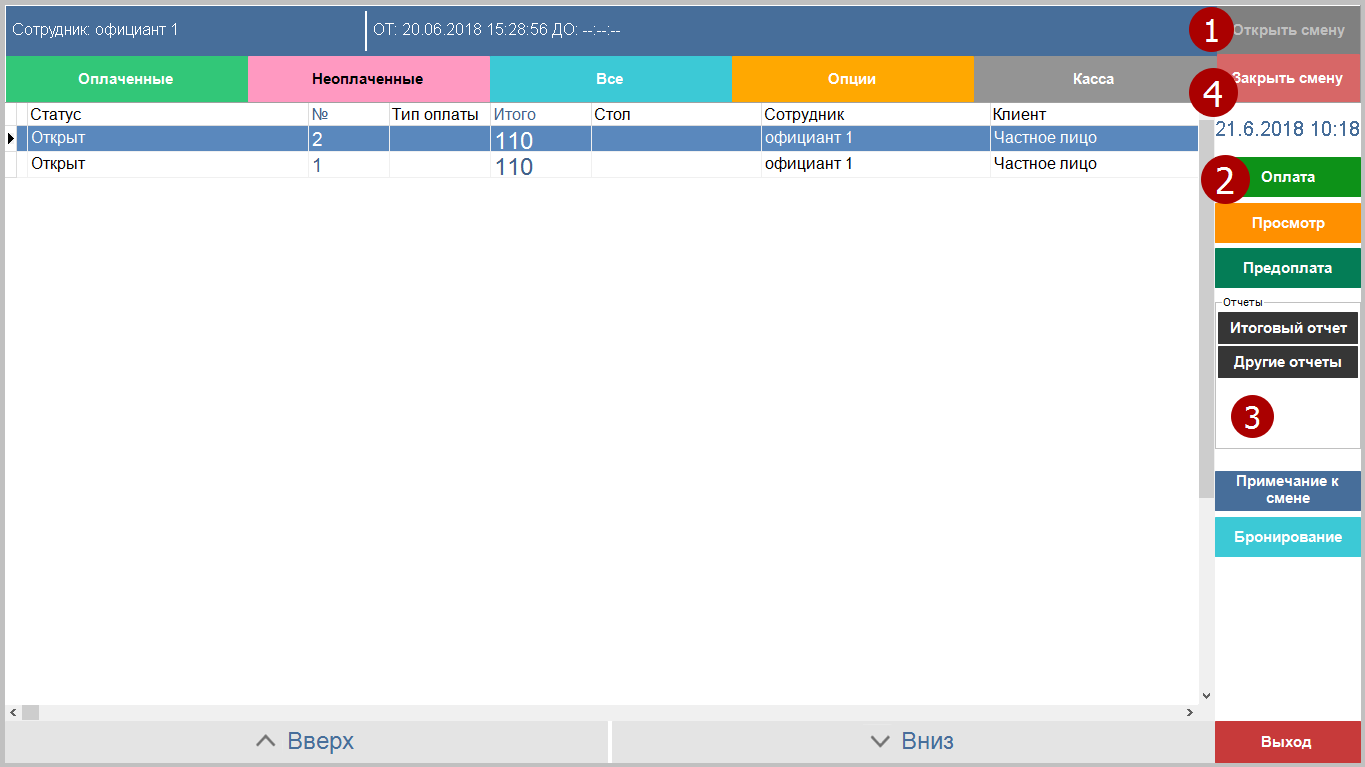1365x767 pixels.
Task: Open Другие отчеты list
Action: click(x=1287, y=362)
